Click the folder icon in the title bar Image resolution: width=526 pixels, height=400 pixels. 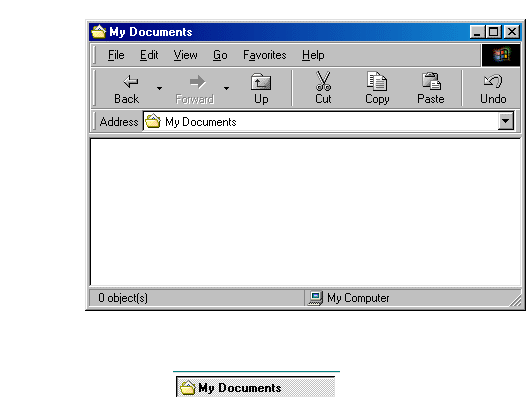(x=99, y=32)
